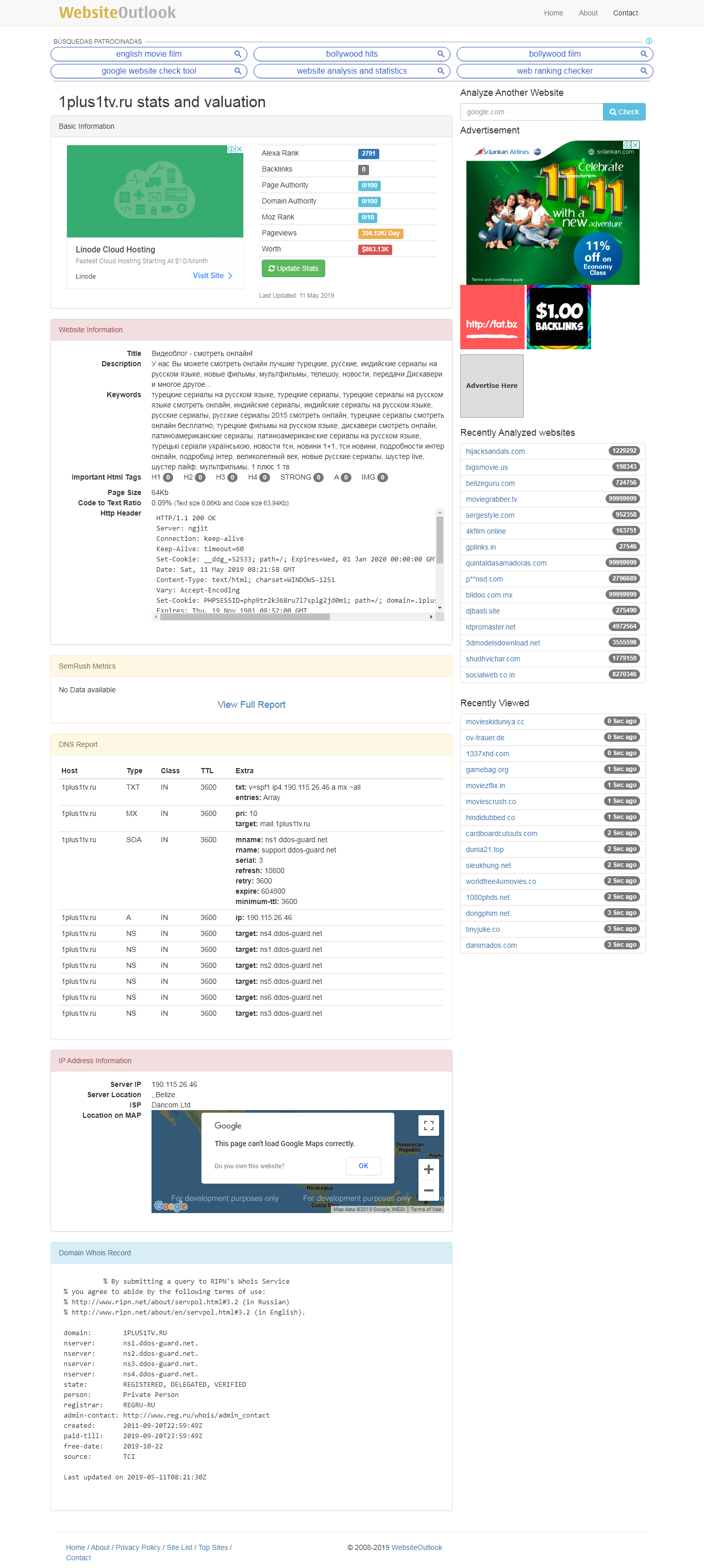The image size is (704, 1568).
Task: Open socialweb.co.in link
Action: point(490,675)
